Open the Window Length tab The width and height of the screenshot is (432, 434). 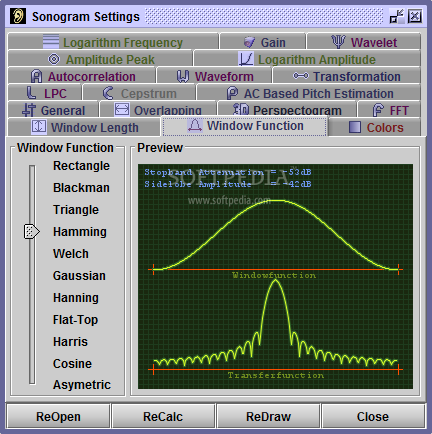pyautogui.click(x=84, y=127)
